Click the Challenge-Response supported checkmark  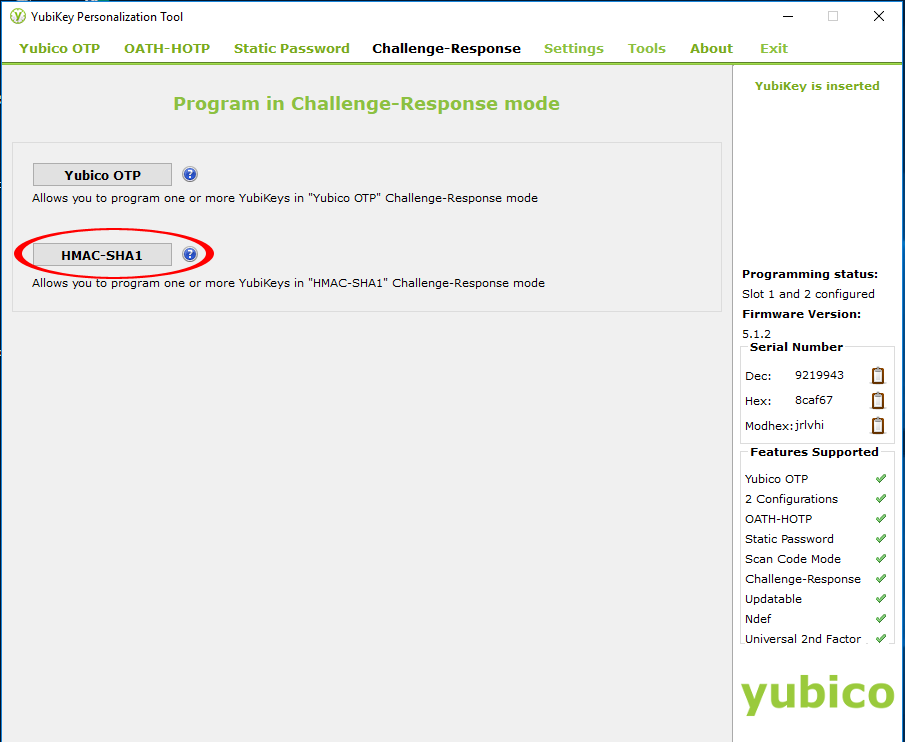coord(881,579)
